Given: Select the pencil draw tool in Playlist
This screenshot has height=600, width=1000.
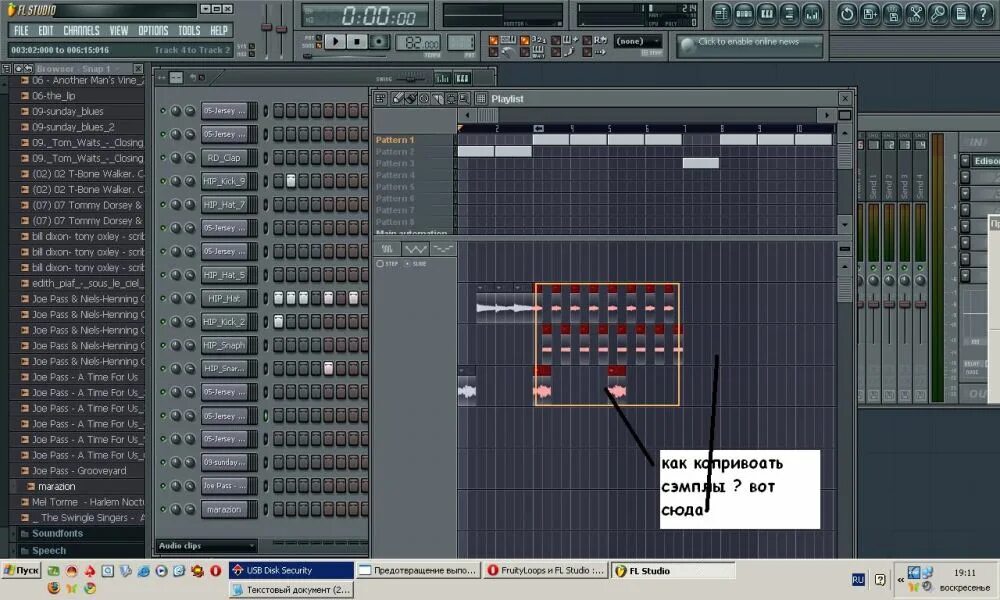Looking at the screenshot, I should pos(398,98).
